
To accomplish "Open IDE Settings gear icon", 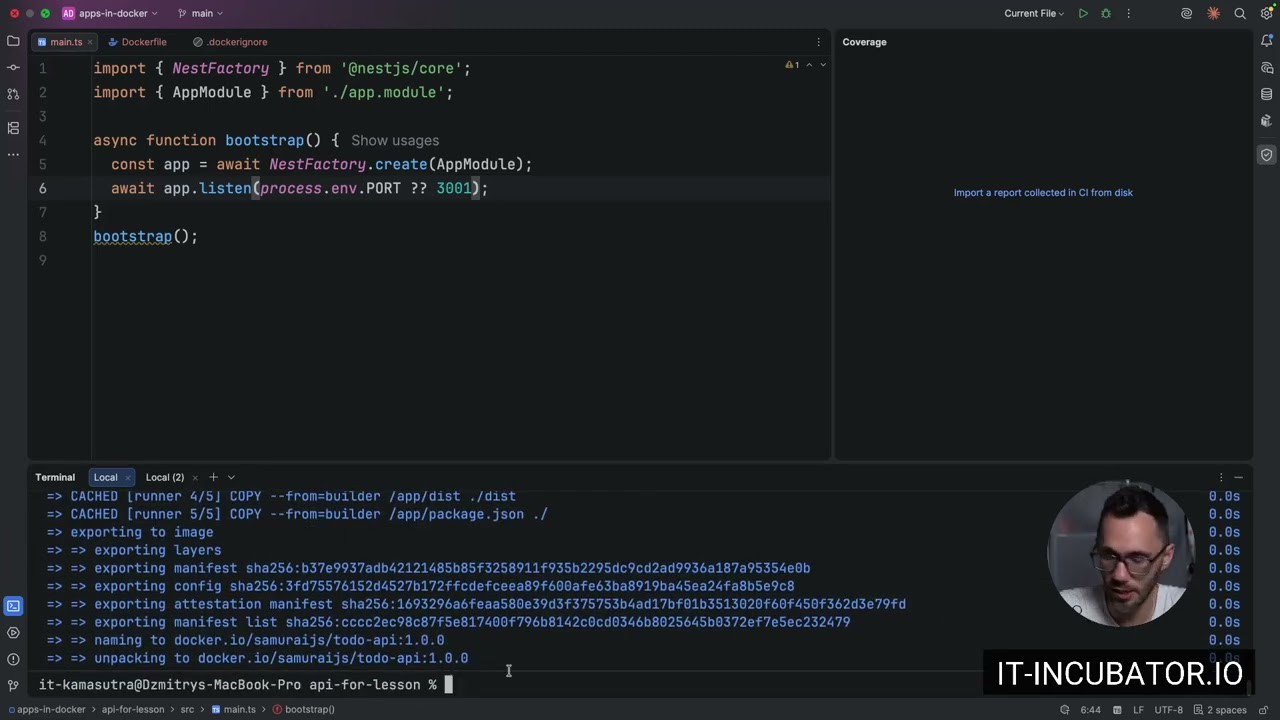I will 1266,13.
